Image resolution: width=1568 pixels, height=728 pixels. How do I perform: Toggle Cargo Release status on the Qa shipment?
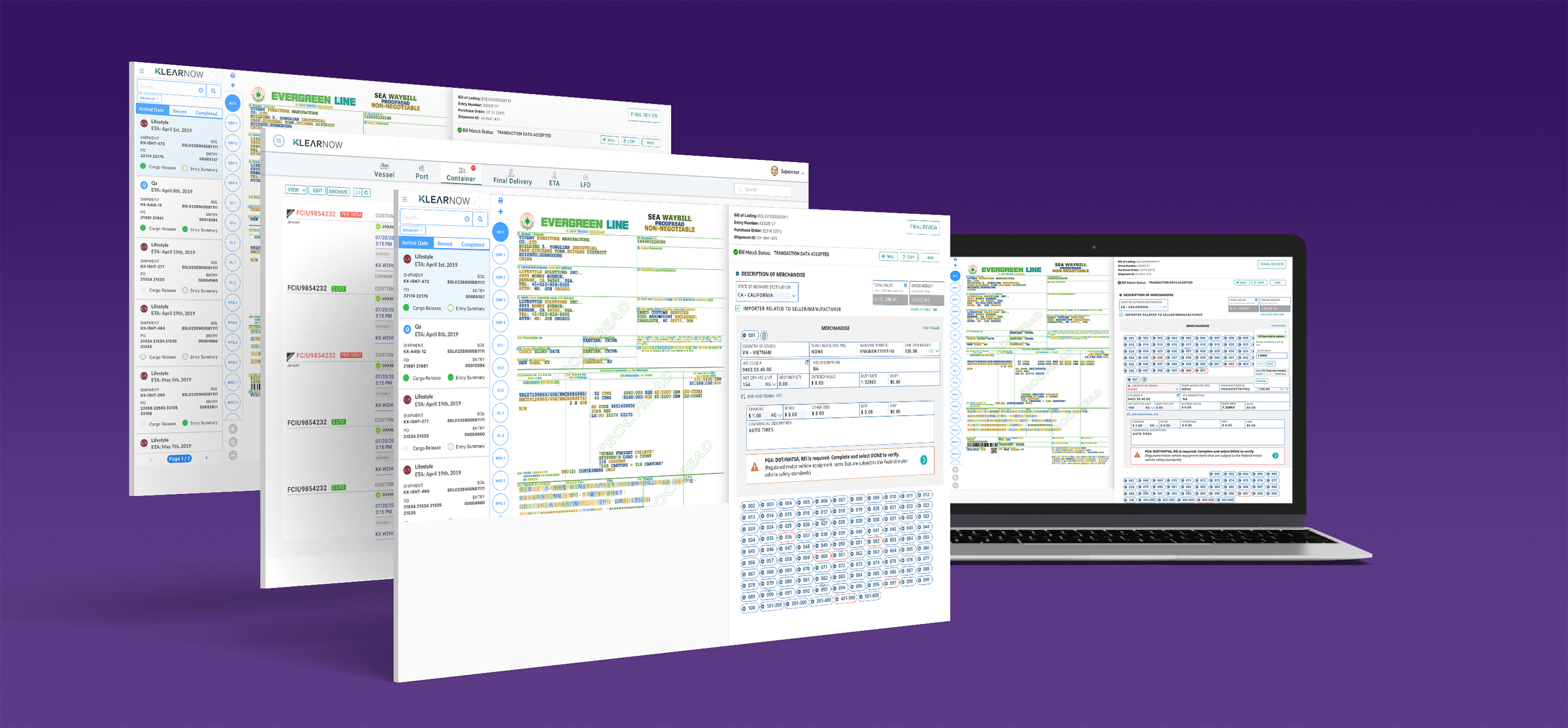tap(407, 377)
